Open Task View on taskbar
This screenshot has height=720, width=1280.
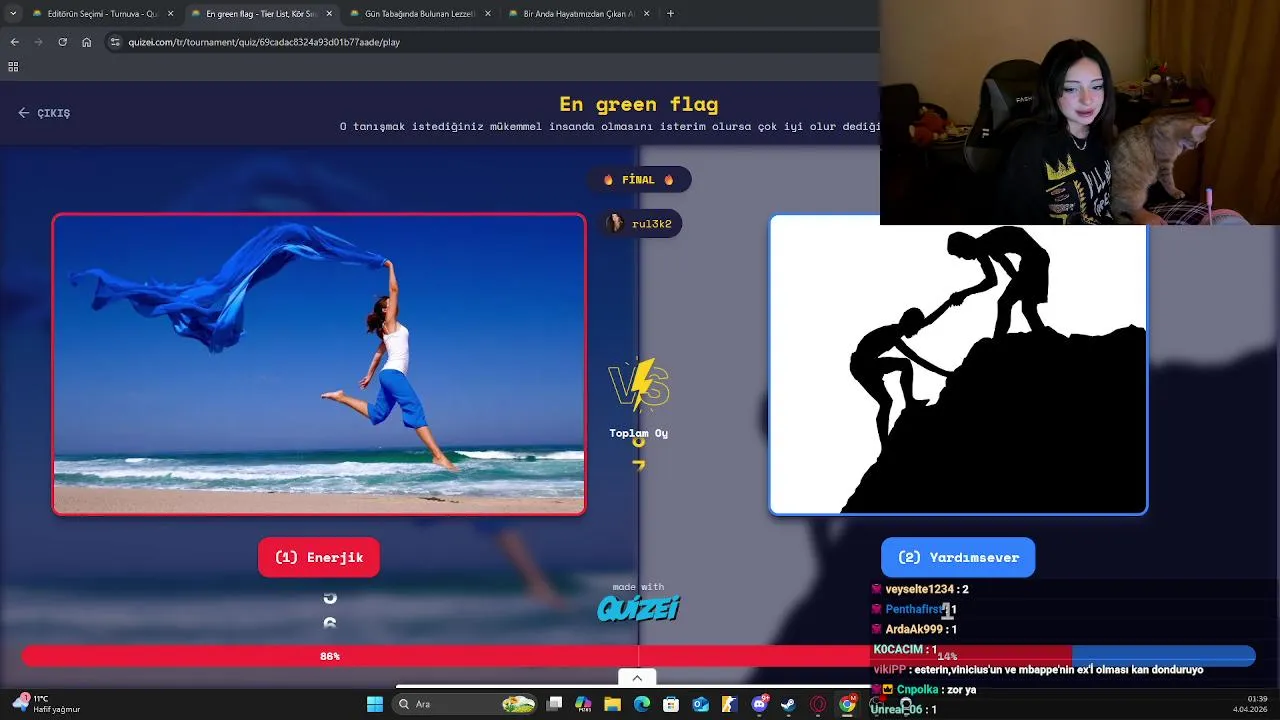(555, 704)
